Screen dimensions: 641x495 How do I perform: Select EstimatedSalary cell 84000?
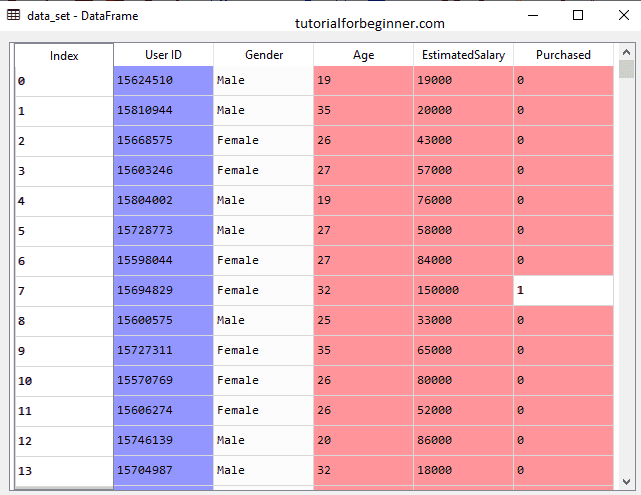point(464,260)
